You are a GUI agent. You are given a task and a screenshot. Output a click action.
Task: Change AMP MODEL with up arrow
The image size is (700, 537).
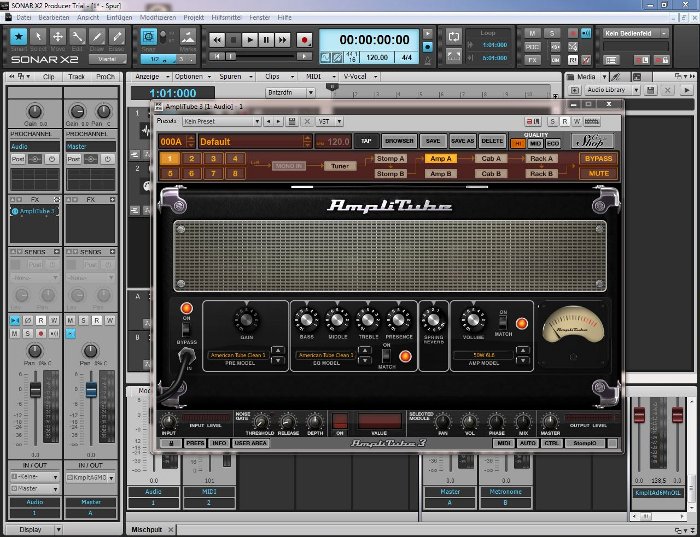pos(522,350)
